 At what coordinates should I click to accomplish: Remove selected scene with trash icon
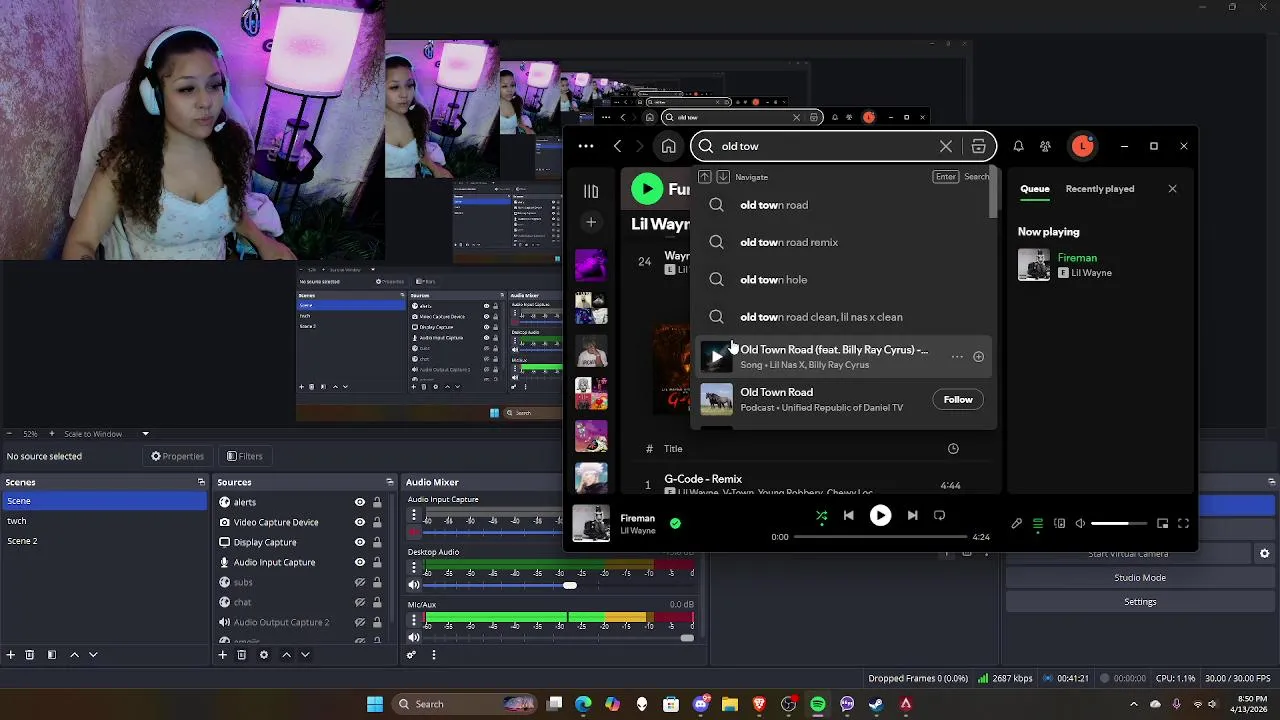coord(30,655)
